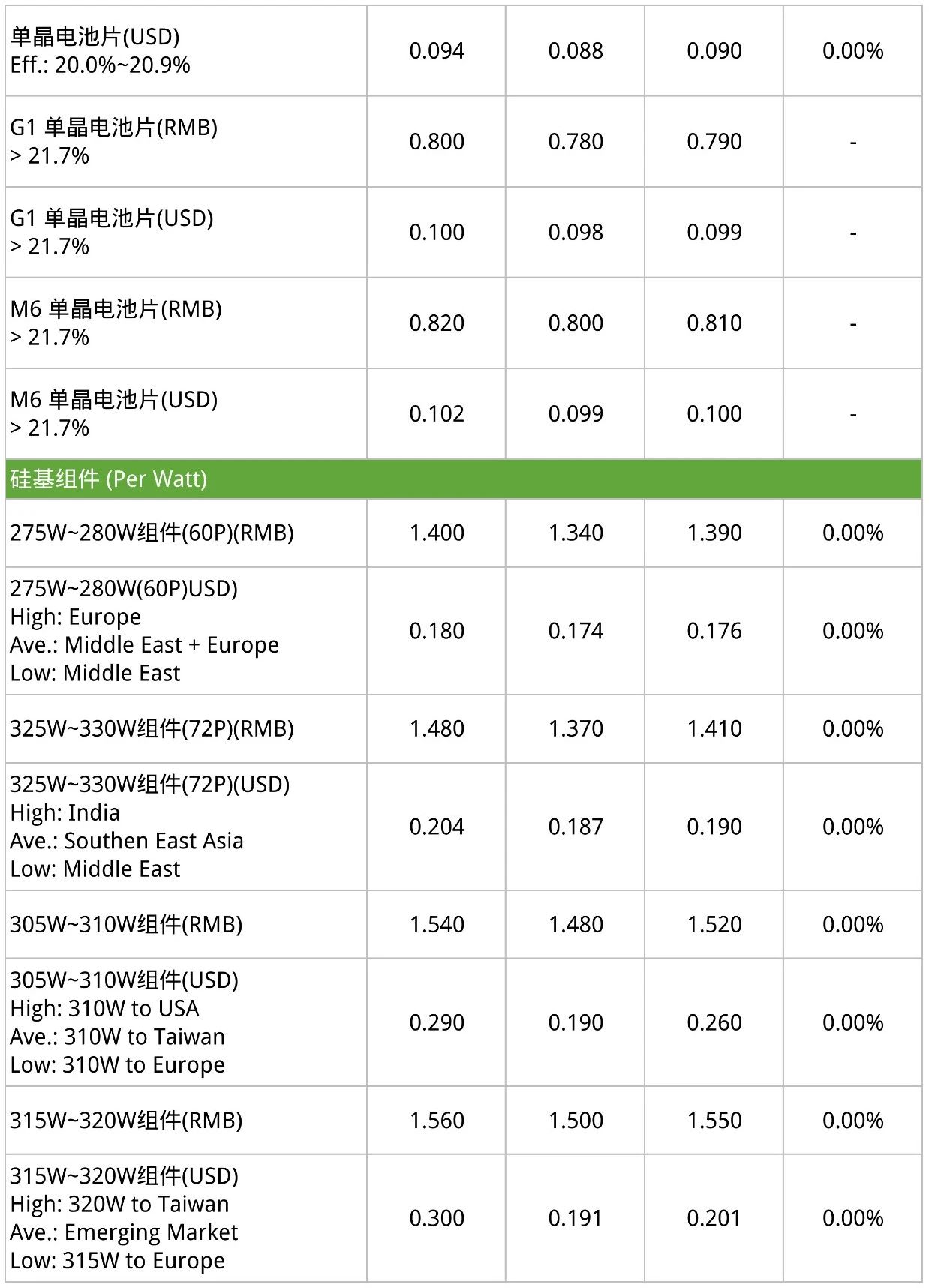Click the 0.191 low price cell
The width and height of the screenshot is (929, 1288).
(x=576, y=1218)
